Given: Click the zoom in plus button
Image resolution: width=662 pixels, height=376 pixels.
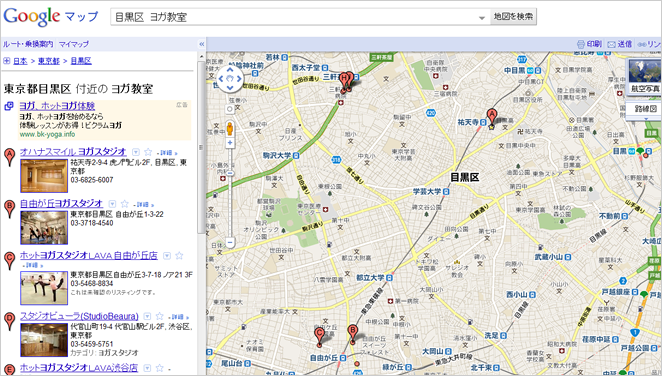Looking at the screenshot, I should (230, 143).
